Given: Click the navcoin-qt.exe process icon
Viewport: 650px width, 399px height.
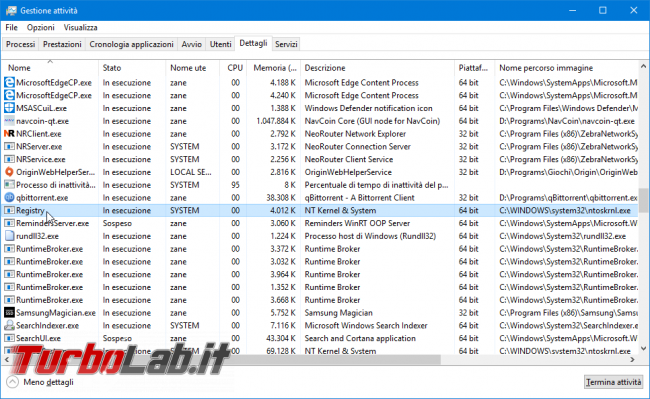Looking at the screenshot, I should tap(9, 121).
